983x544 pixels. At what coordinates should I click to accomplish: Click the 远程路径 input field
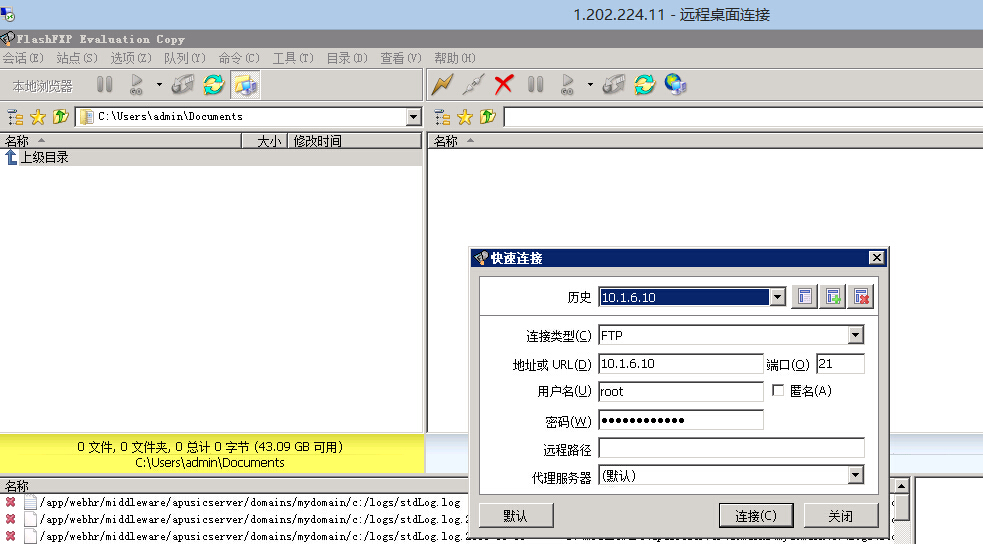pyautogui.click(x=731, y=448)
